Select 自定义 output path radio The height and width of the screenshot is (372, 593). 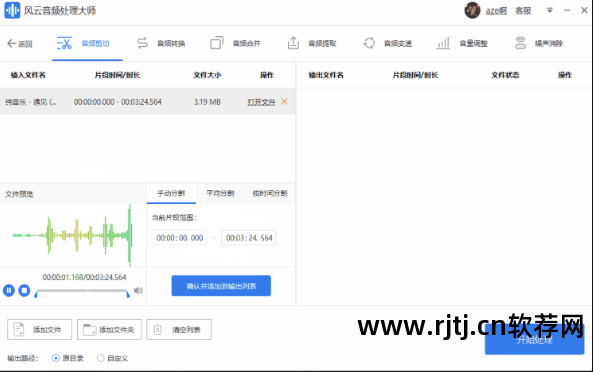coord(101,358)
